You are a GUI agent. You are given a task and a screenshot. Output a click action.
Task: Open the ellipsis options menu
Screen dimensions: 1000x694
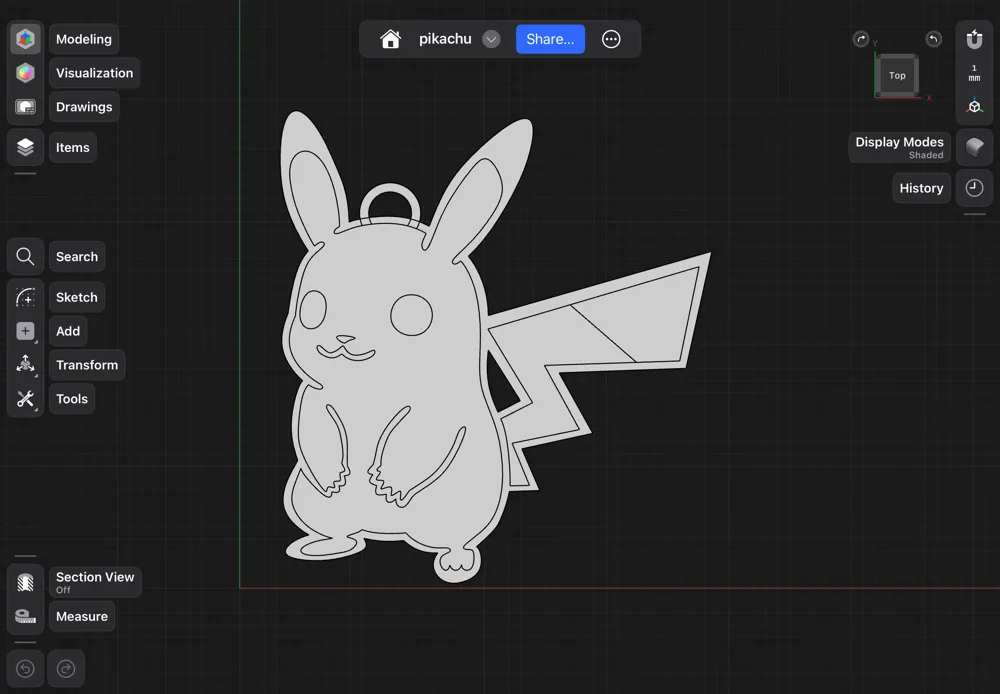click(611, 39)
